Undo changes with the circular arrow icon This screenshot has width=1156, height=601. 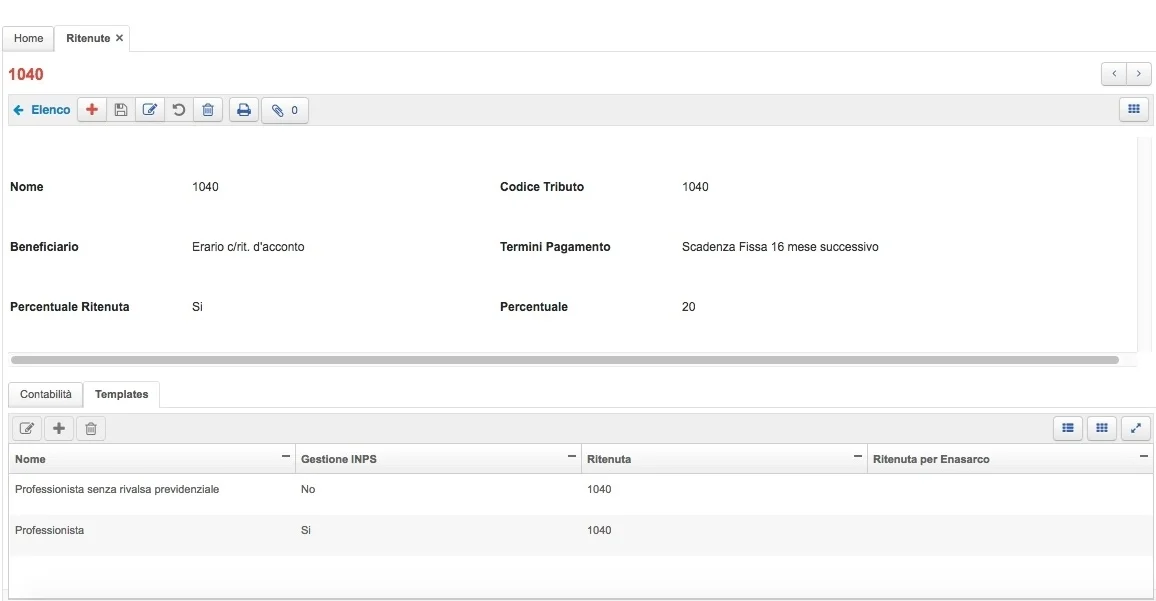(x=178, y=110)
